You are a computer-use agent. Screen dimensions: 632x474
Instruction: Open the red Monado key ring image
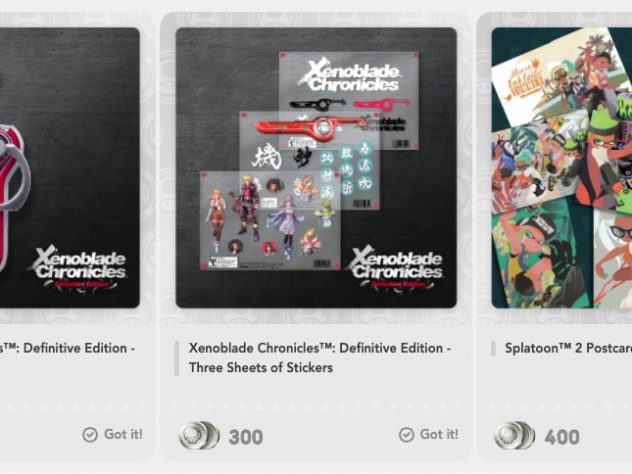pos(70,168)
